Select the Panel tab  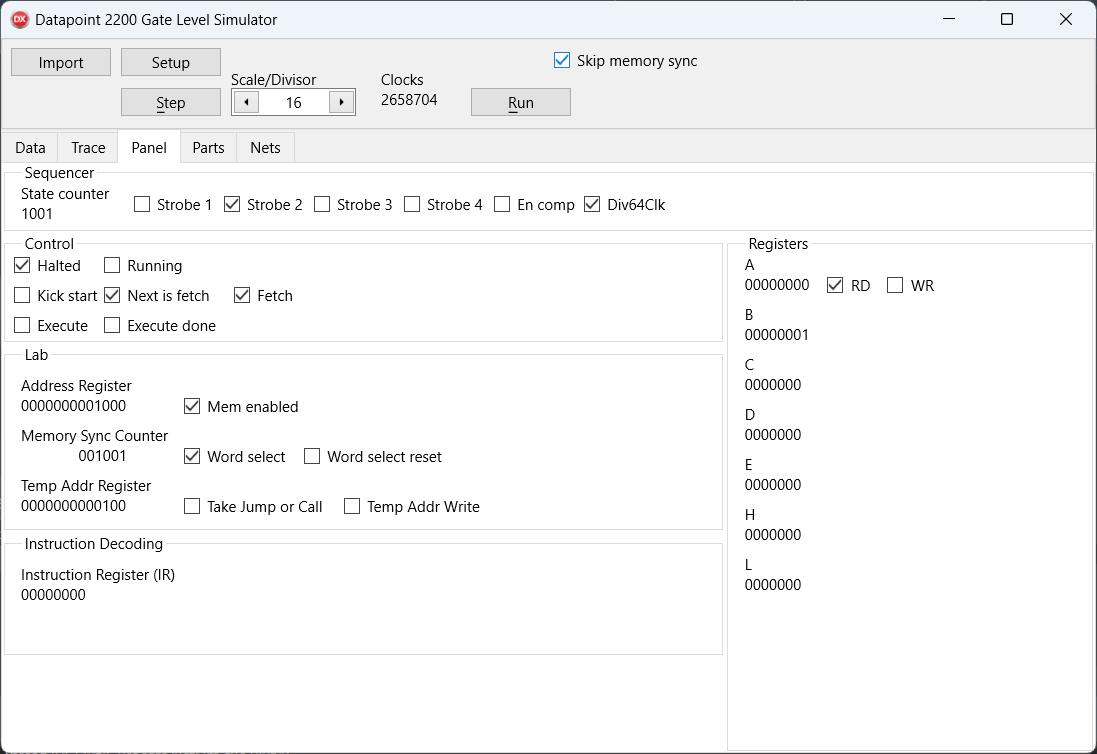click(x=149, y=147)
